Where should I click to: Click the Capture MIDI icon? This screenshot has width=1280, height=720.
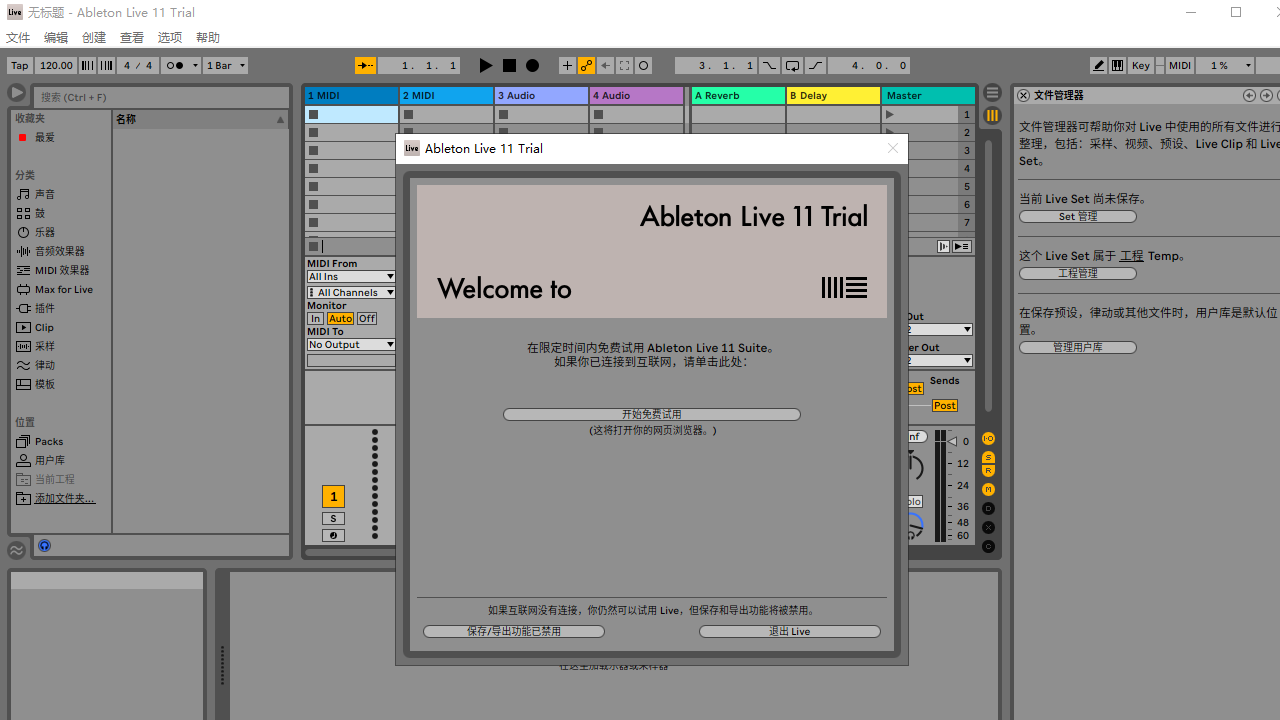[625, 65]
